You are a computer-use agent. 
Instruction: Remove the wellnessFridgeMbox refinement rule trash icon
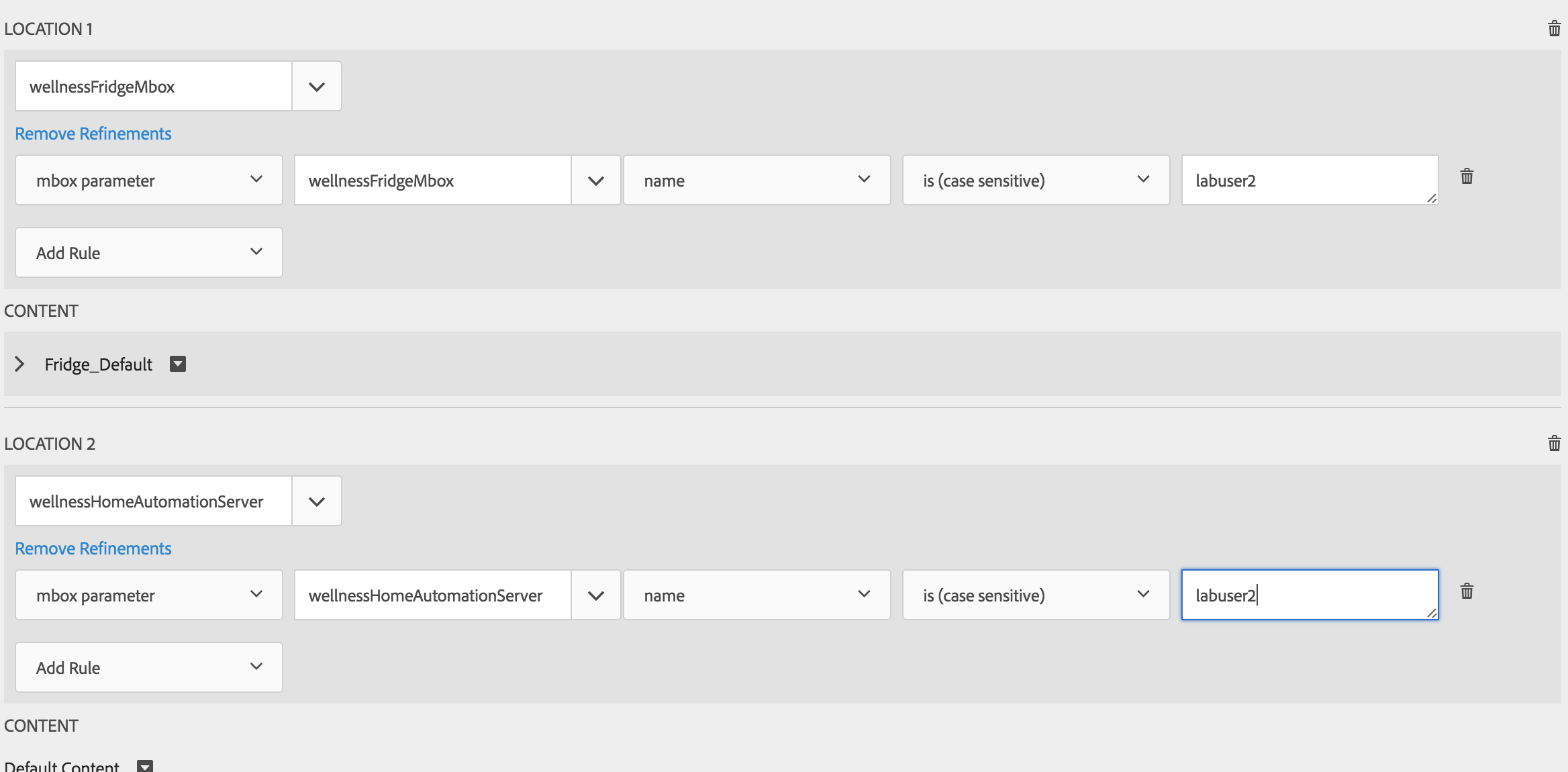click(1467, 177)
